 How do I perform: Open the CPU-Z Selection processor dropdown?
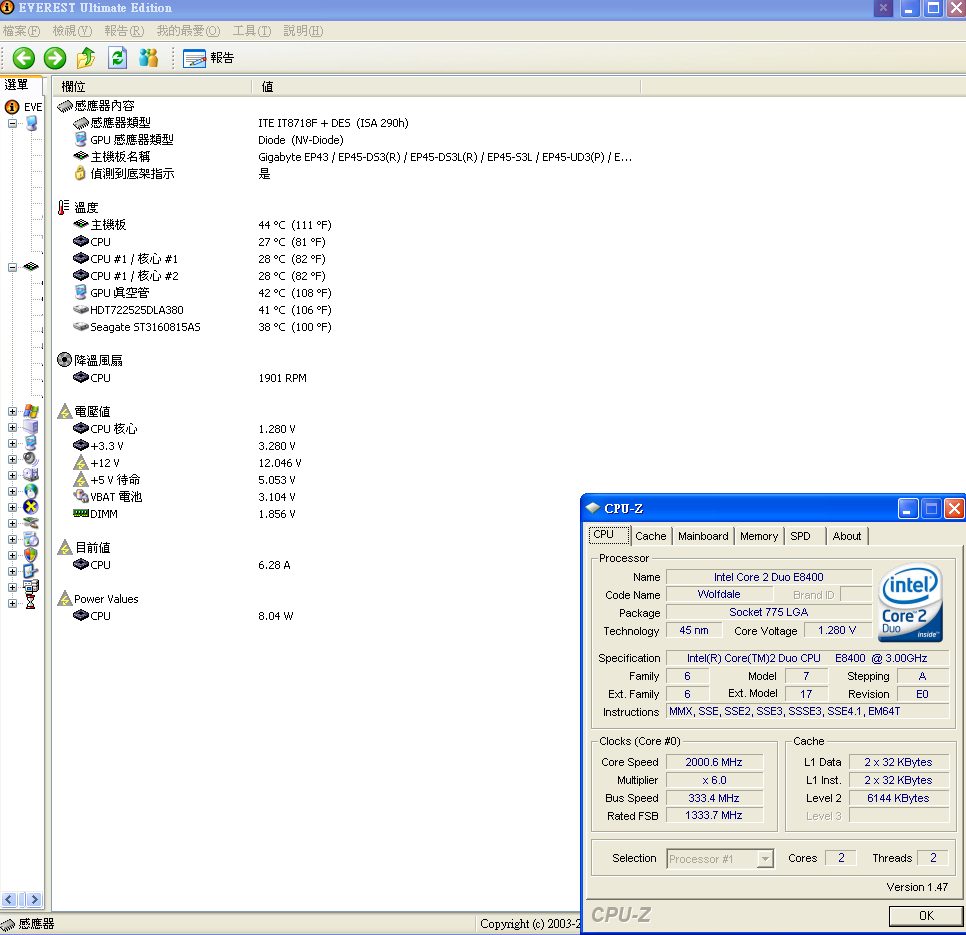pos(765,859)
